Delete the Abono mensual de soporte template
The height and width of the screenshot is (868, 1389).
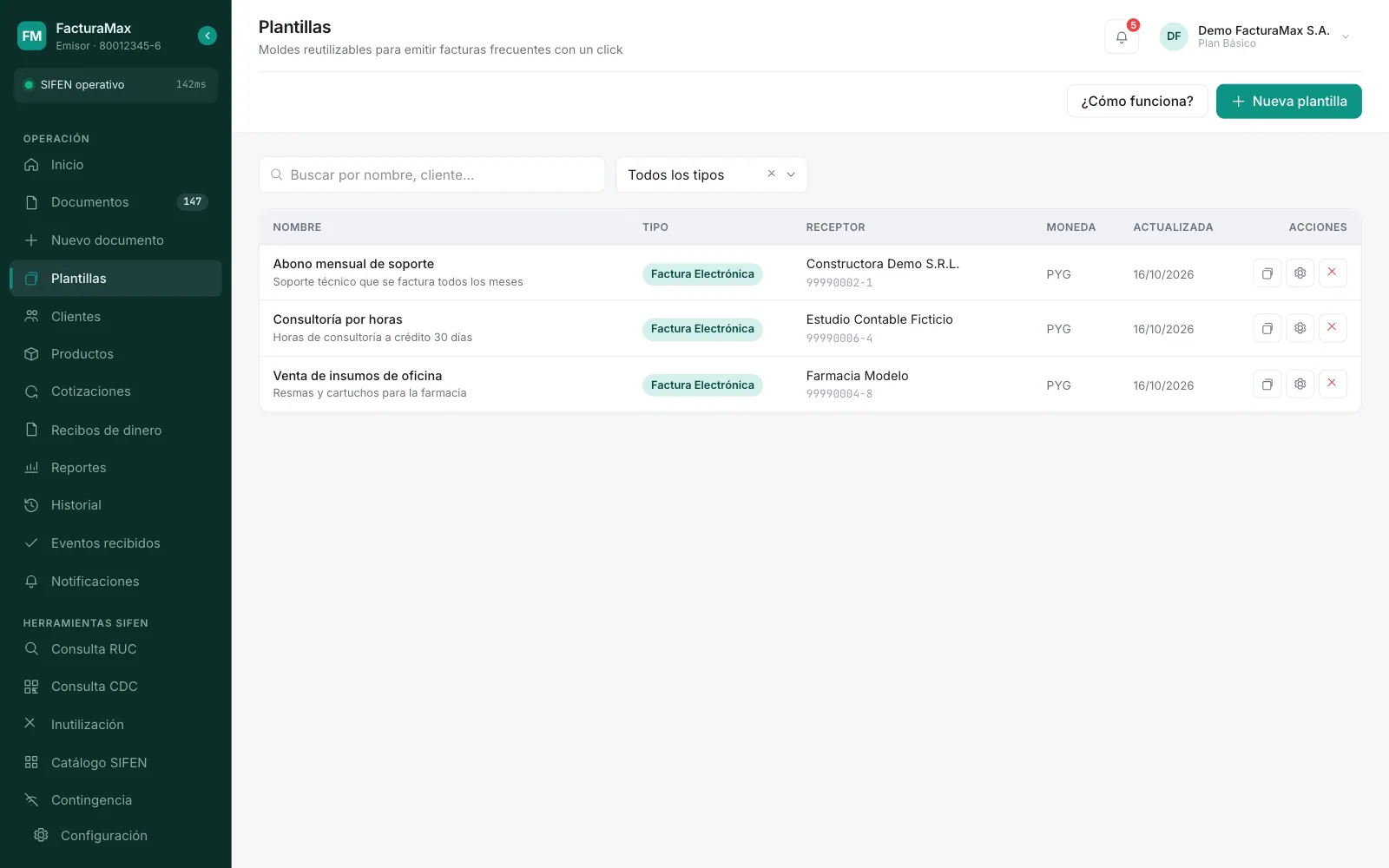[x=1333, y=273]
